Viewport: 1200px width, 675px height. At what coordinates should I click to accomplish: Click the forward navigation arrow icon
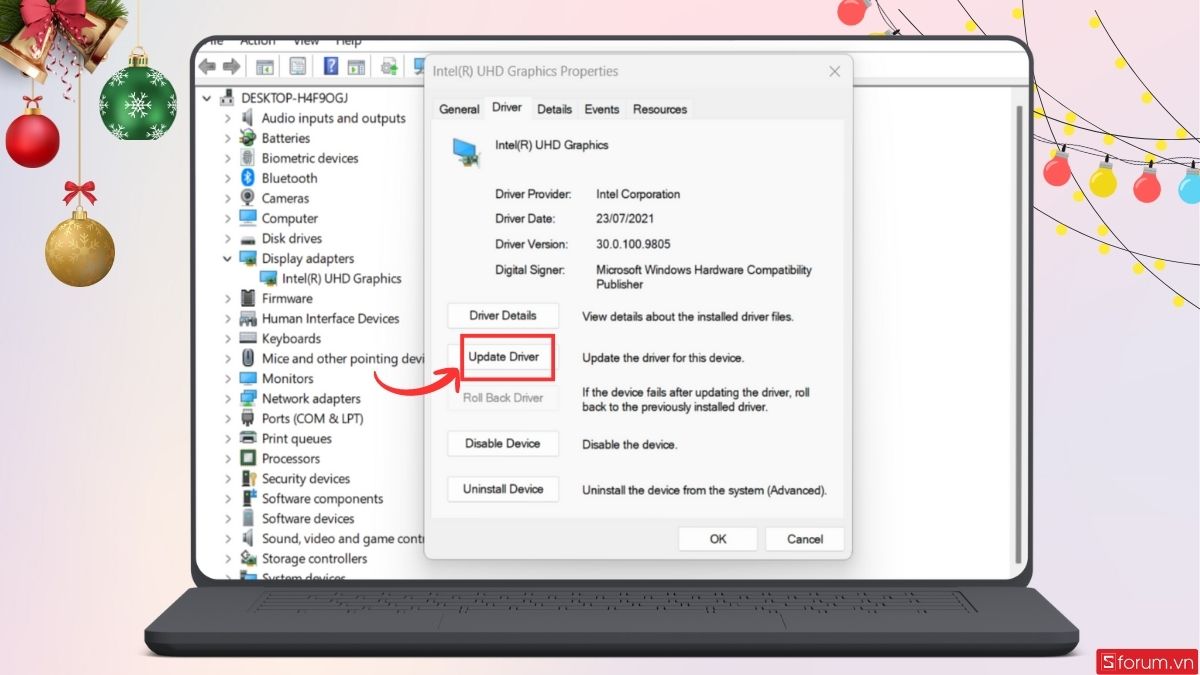230,66
